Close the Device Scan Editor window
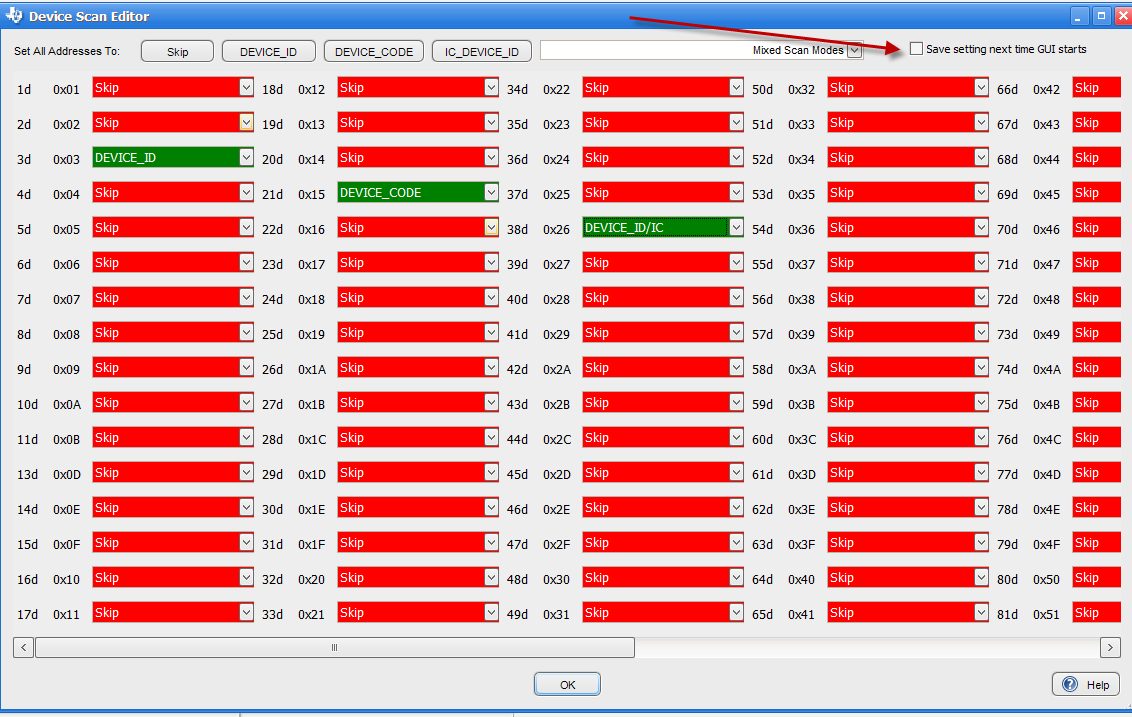Image resolution: width=1132 pixels, height=717 pixels. point(1123,15)
